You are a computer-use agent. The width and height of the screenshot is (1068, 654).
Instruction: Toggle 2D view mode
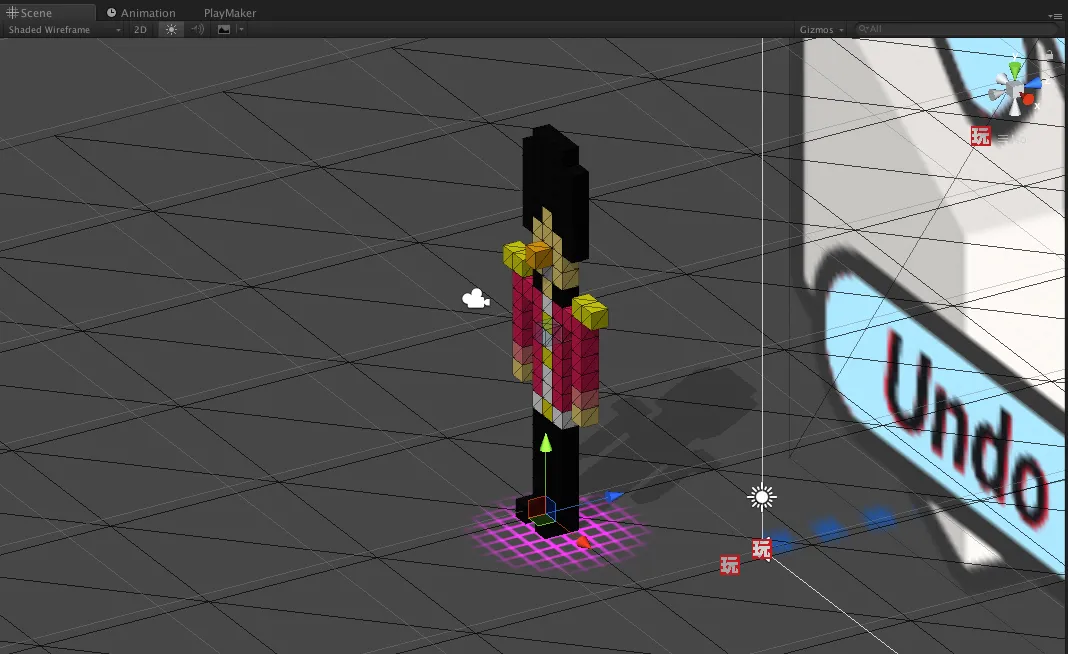point(140,29)
